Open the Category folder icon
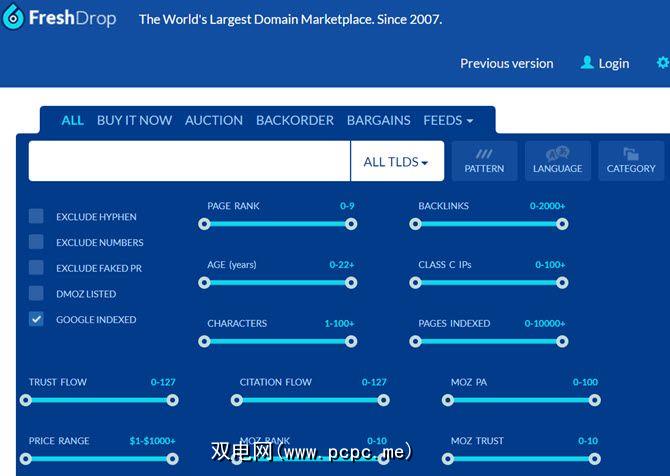Image resolution: width=670 pixels, height=476 pixels. click(631, 154)
